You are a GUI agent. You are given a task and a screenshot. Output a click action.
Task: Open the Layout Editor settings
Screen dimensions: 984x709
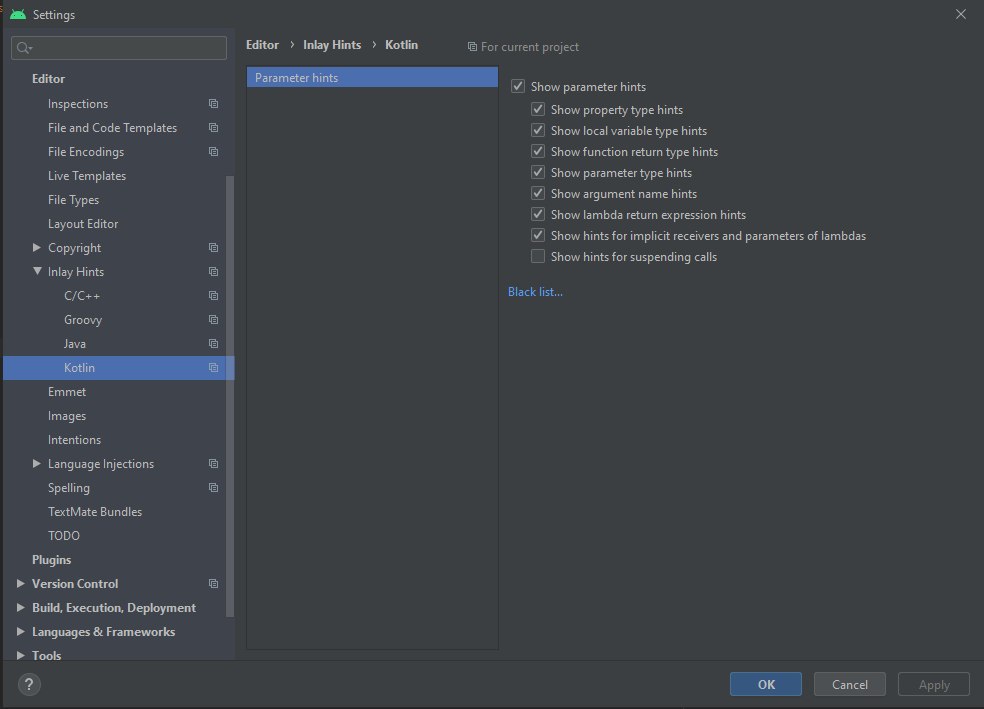[x=83, y=223]
